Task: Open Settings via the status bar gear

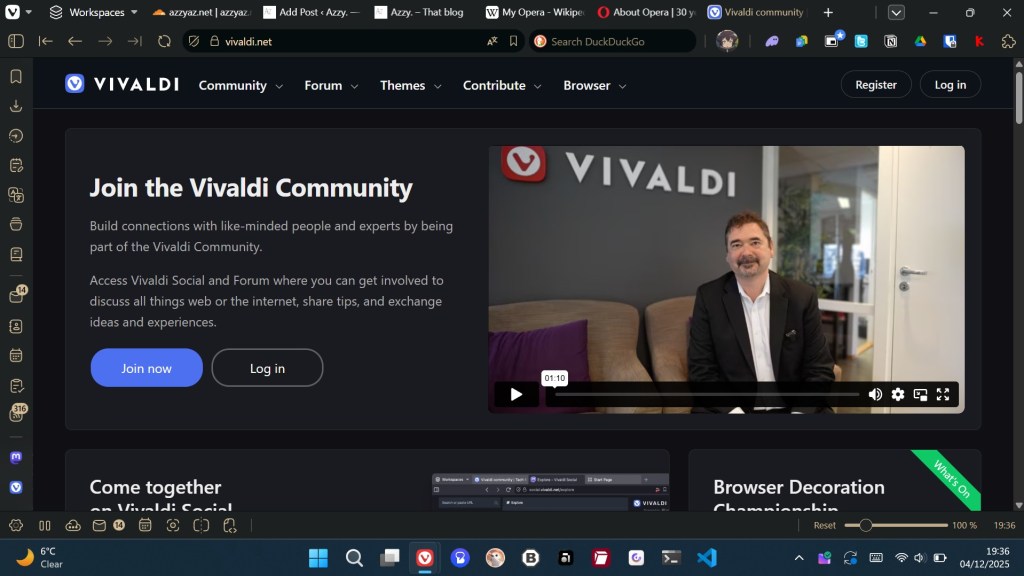Action: [16, 525]
